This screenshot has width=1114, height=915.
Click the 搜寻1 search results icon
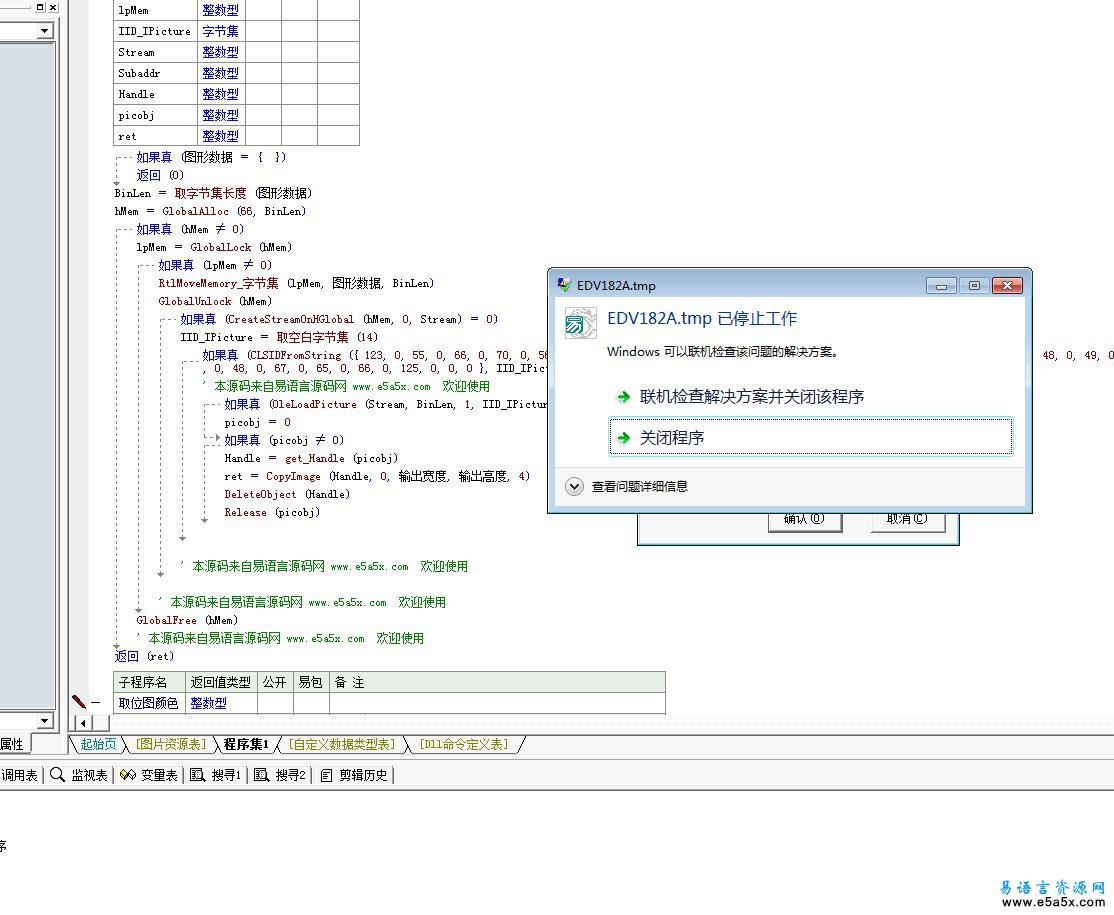point(197,775)
